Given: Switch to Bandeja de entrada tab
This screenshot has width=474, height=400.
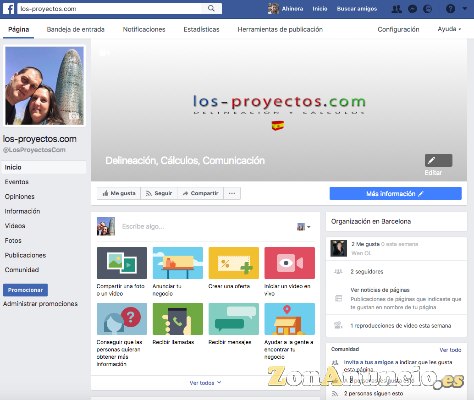Looking at the screenshot, I should coord(76,29).
